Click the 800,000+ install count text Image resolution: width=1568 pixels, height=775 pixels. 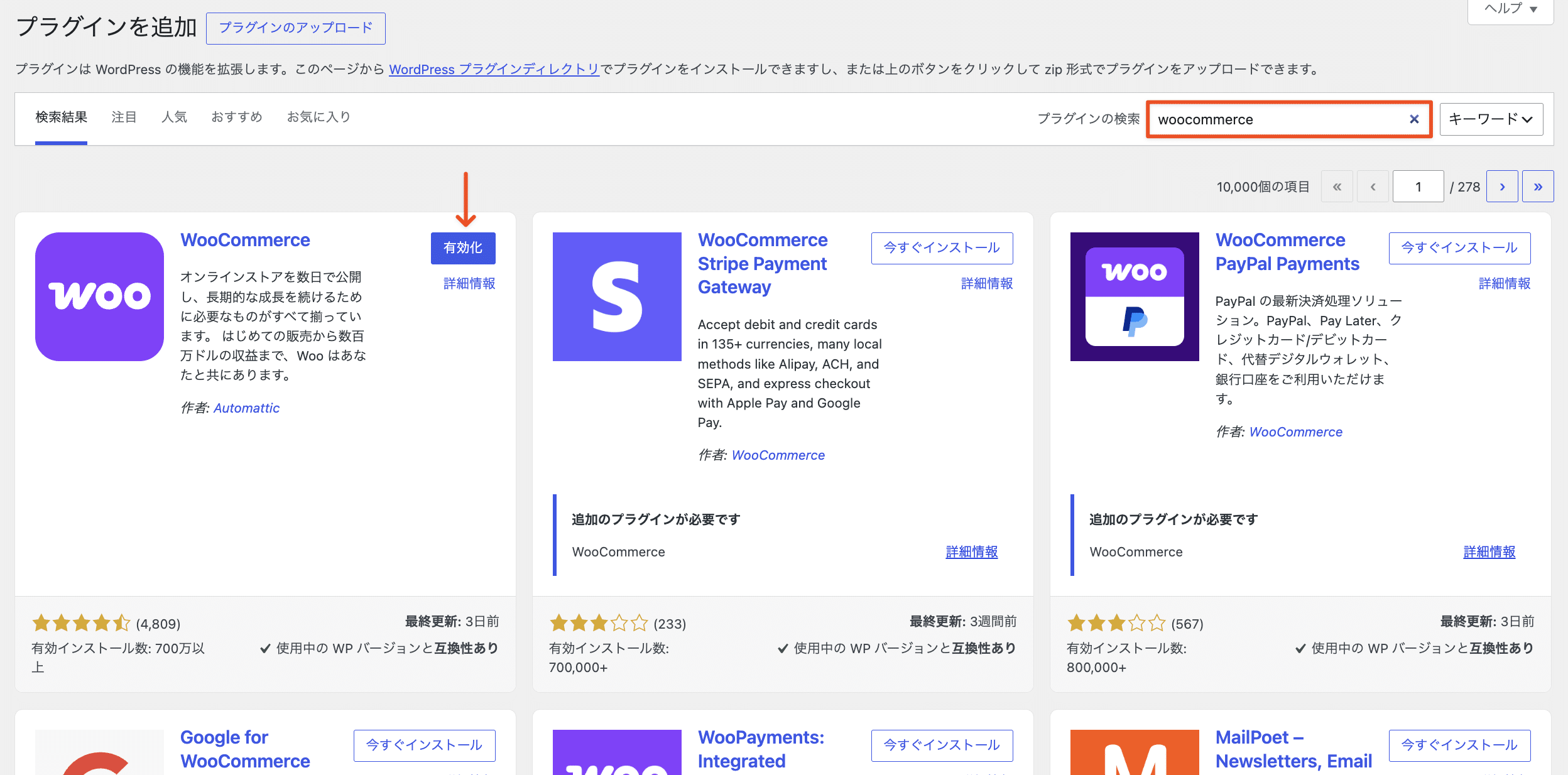(1096, 668)
